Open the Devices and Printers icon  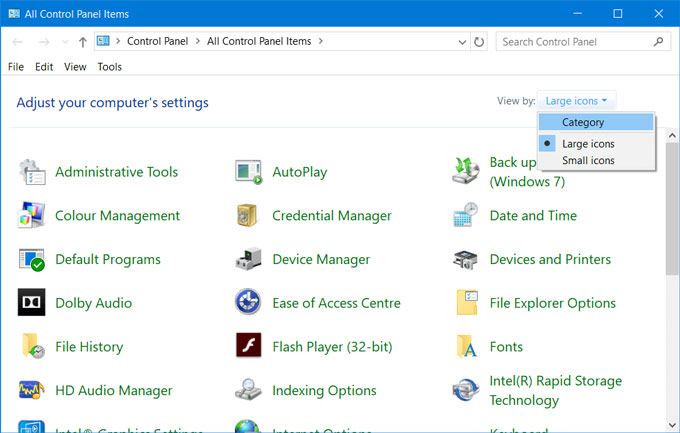click(x=465, y=259)
